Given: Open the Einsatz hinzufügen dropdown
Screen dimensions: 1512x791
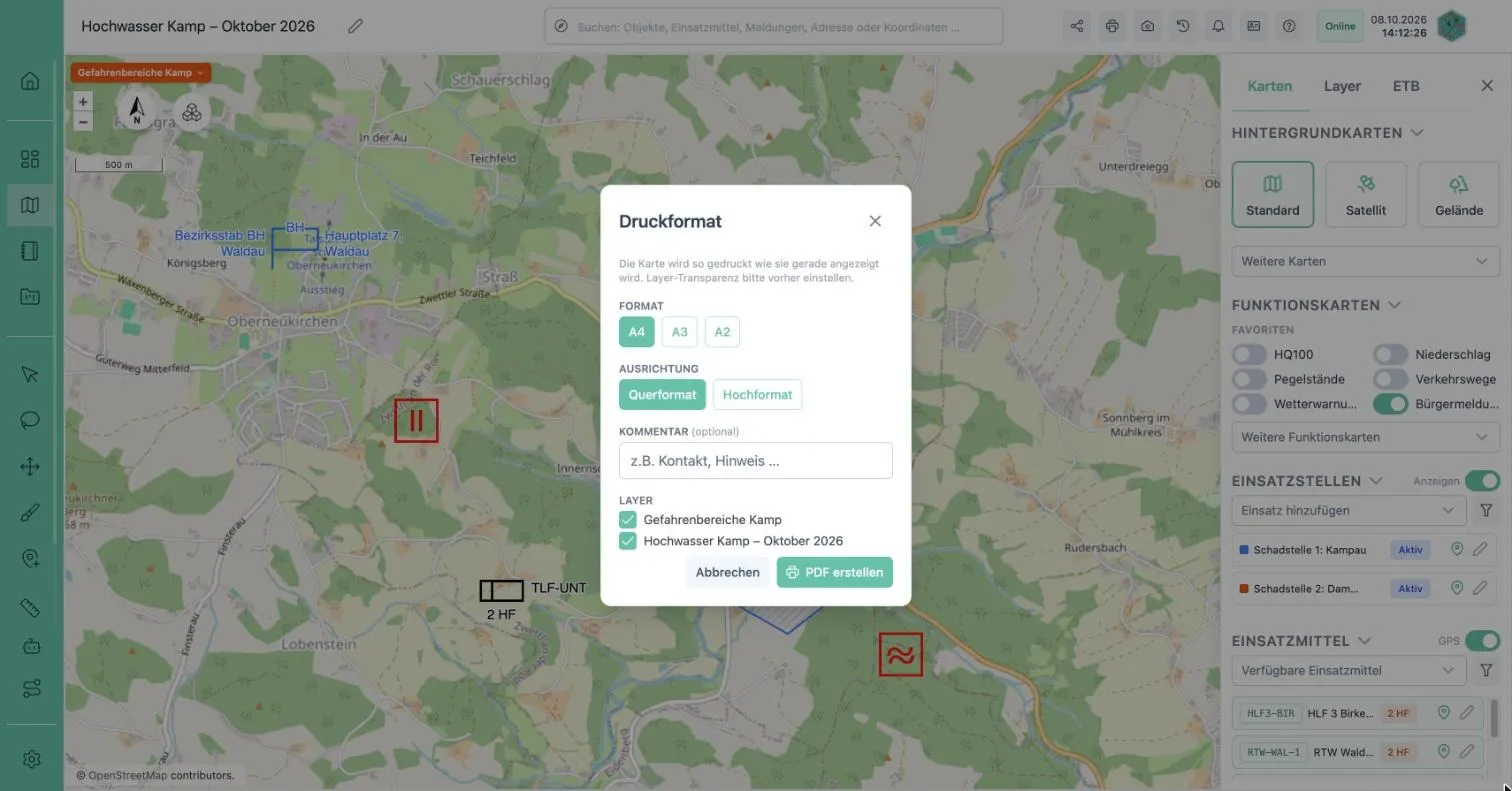Looking at the screenshot, I should click(1348, 510).
